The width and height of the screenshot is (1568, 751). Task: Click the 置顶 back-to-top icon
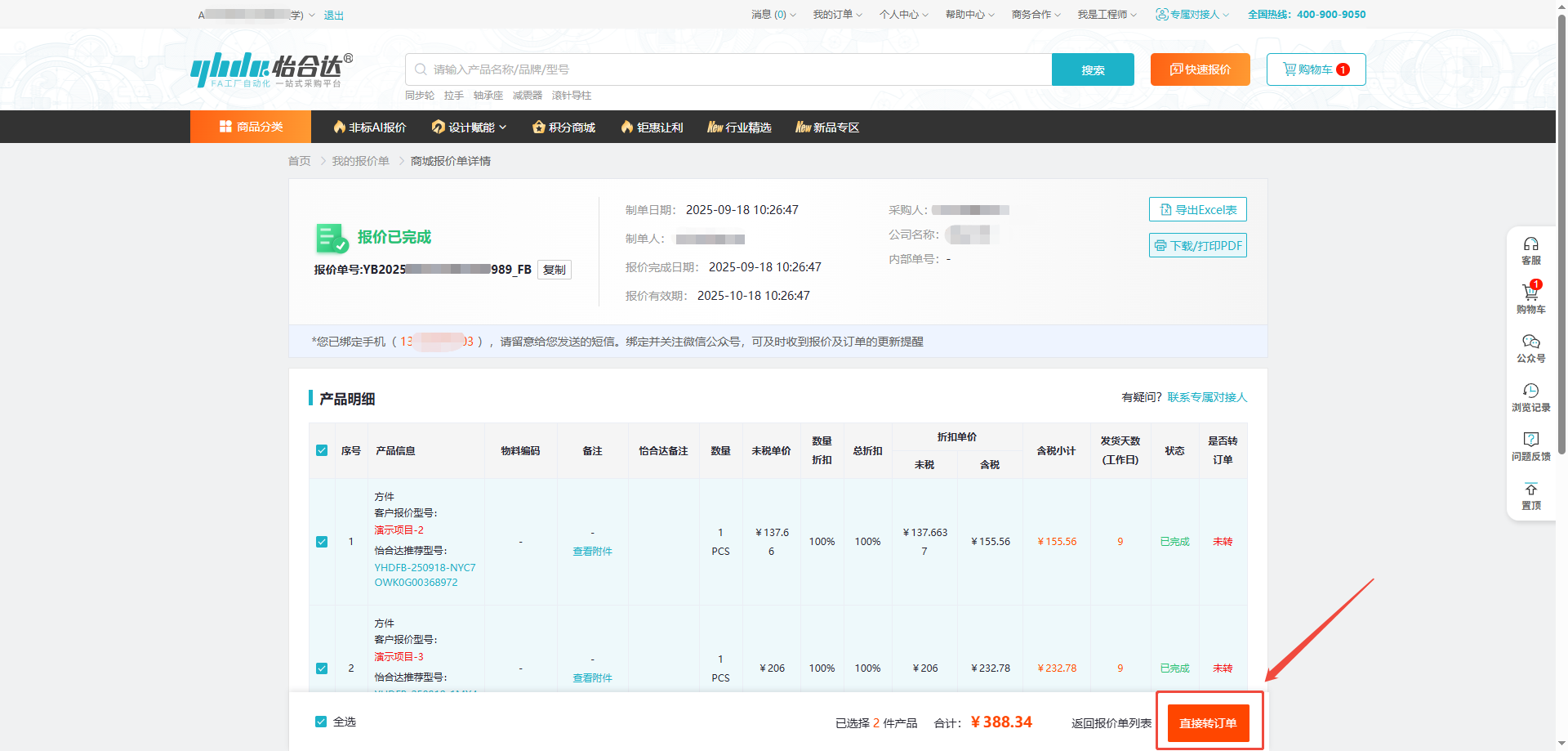coord(1530,489)
